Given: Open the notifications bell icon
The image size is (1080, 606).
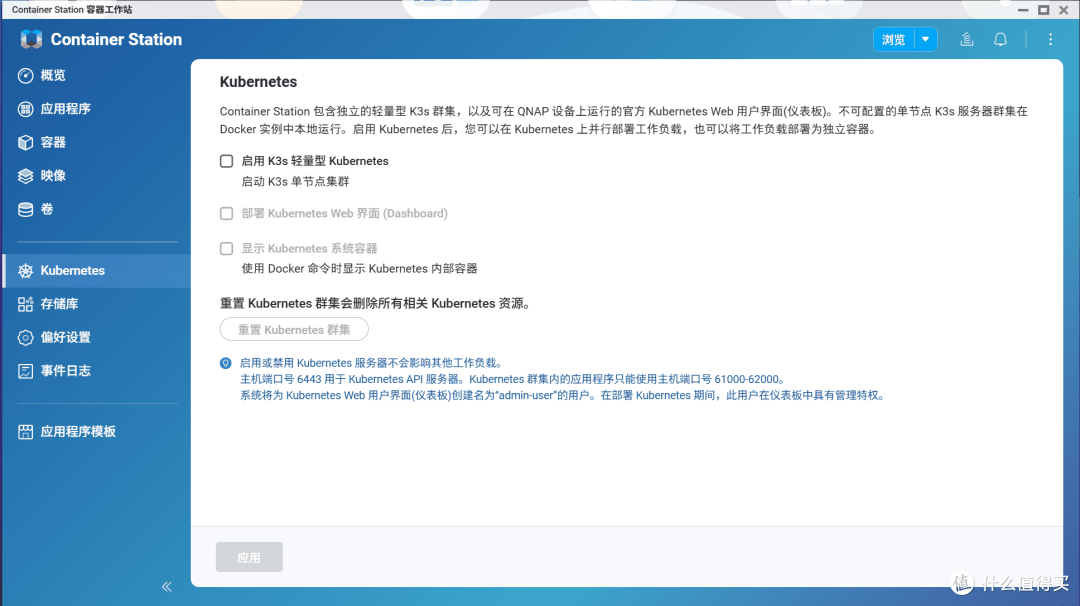Looking at the screenshot, I should [x=1000, y=39].
